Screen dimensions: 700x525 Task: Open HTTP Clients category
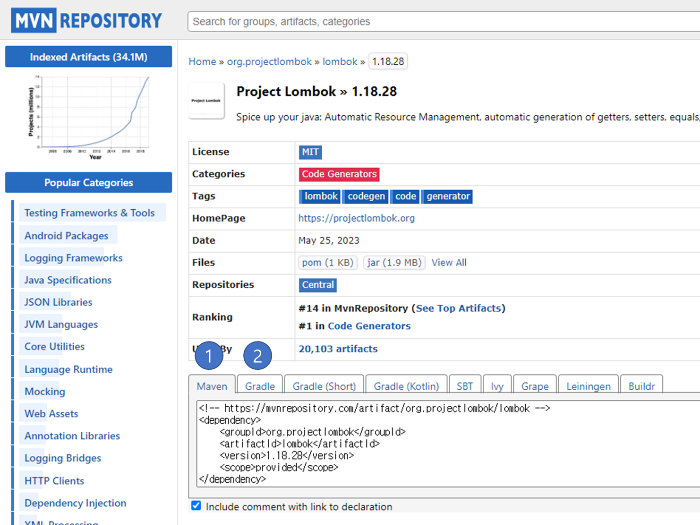[54, 481]
